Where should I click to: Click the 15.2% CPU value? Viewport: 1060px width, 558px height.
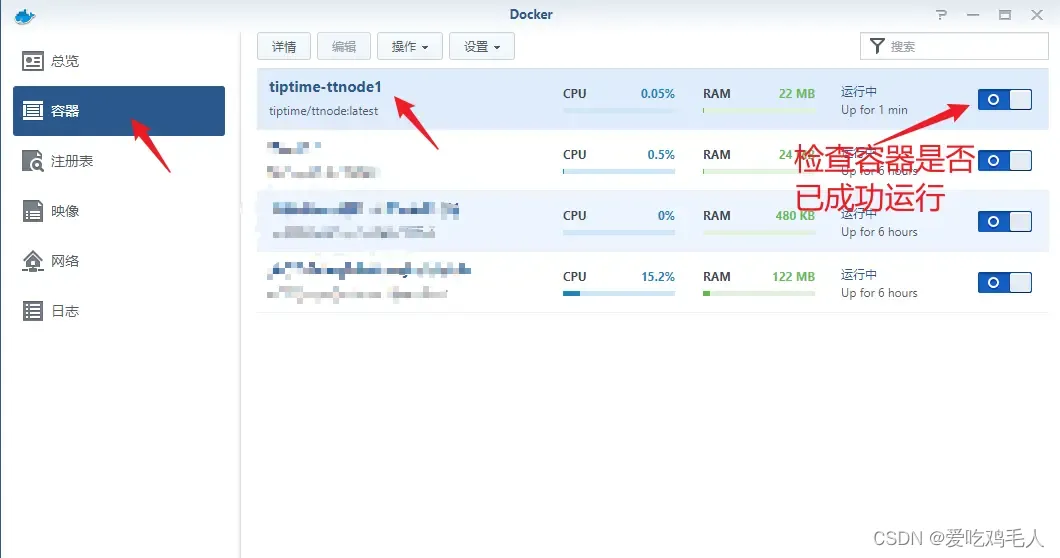(658, 277)
